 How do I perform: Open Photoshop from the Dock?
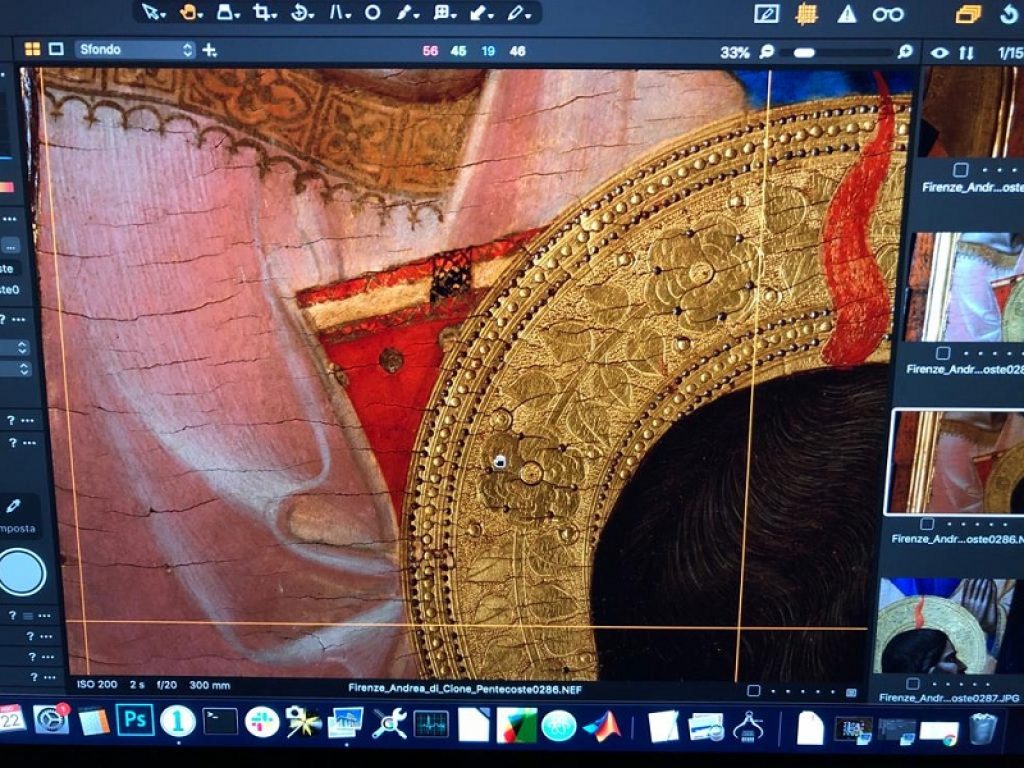pyautogui.click(x=135, y=721)
